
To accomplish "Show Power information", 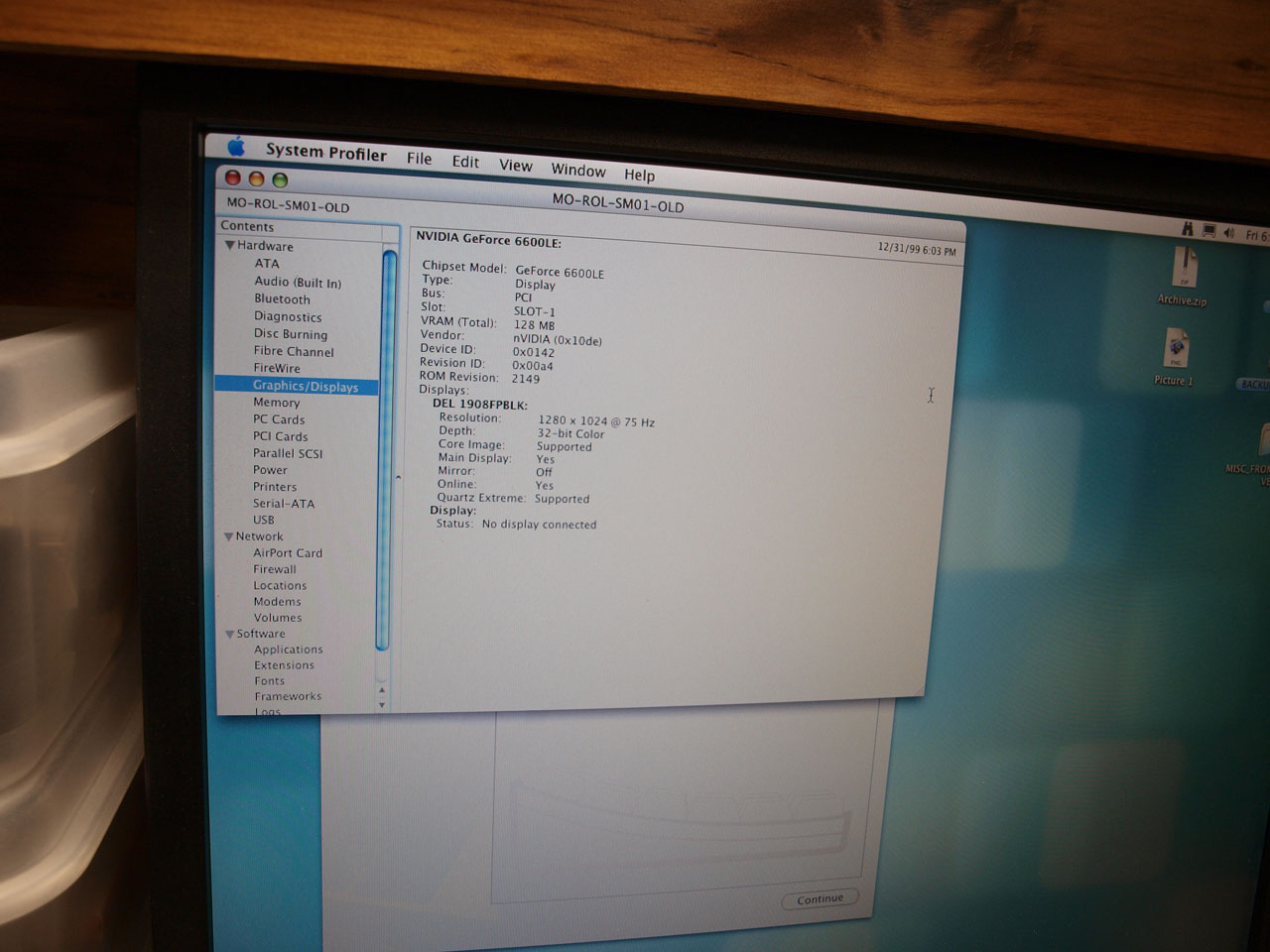I will click(270, 470).
